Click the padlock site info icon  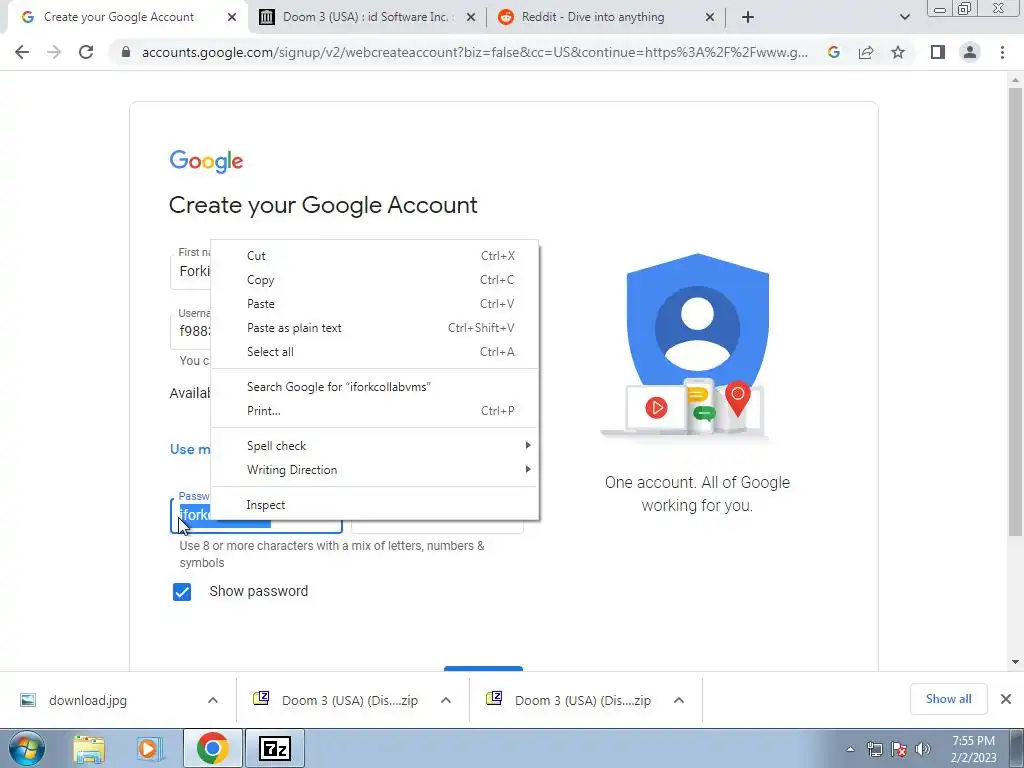point(126,52)
